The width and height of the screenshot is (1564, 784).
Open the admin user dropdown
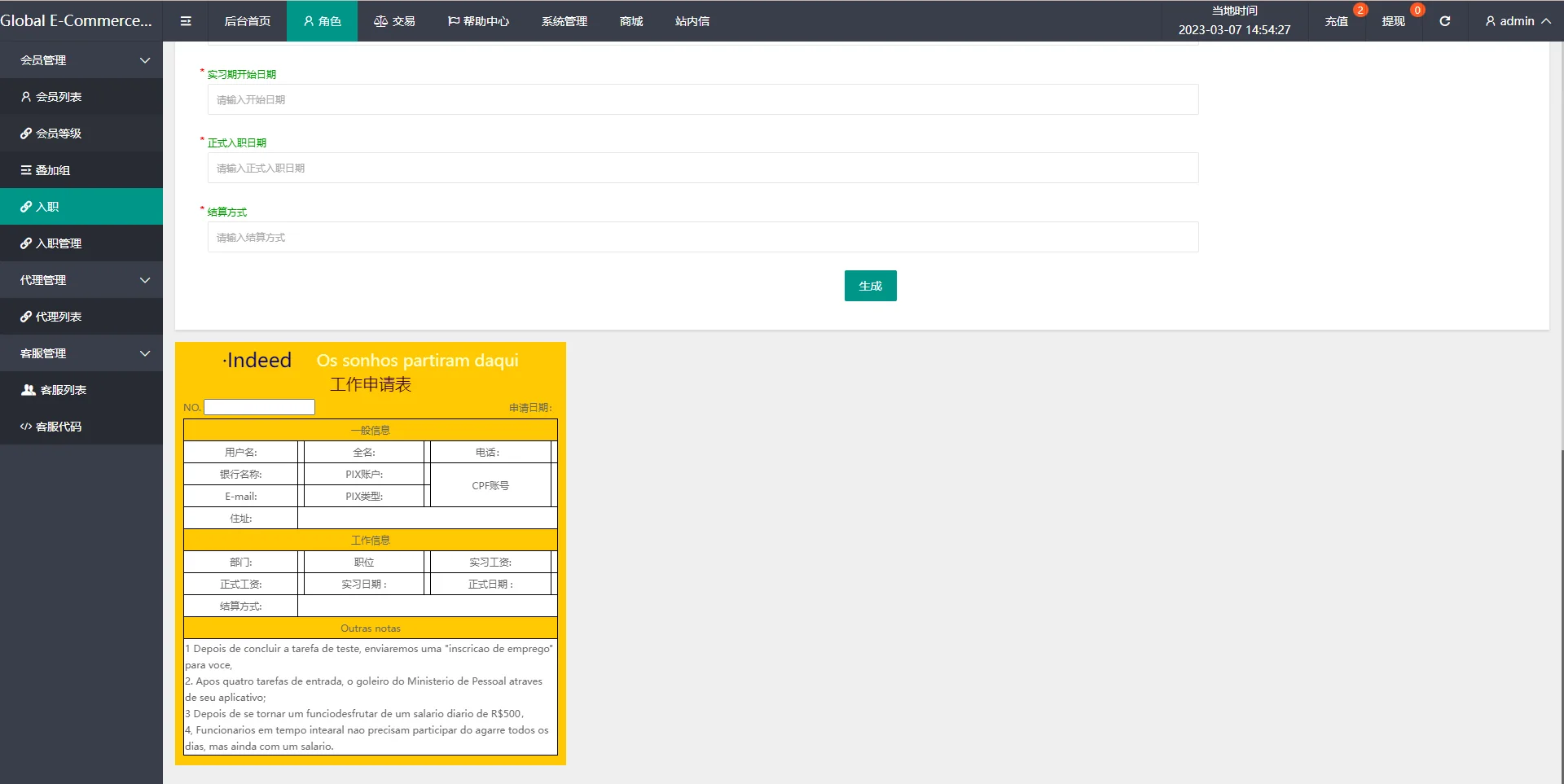pos(1517,21)
